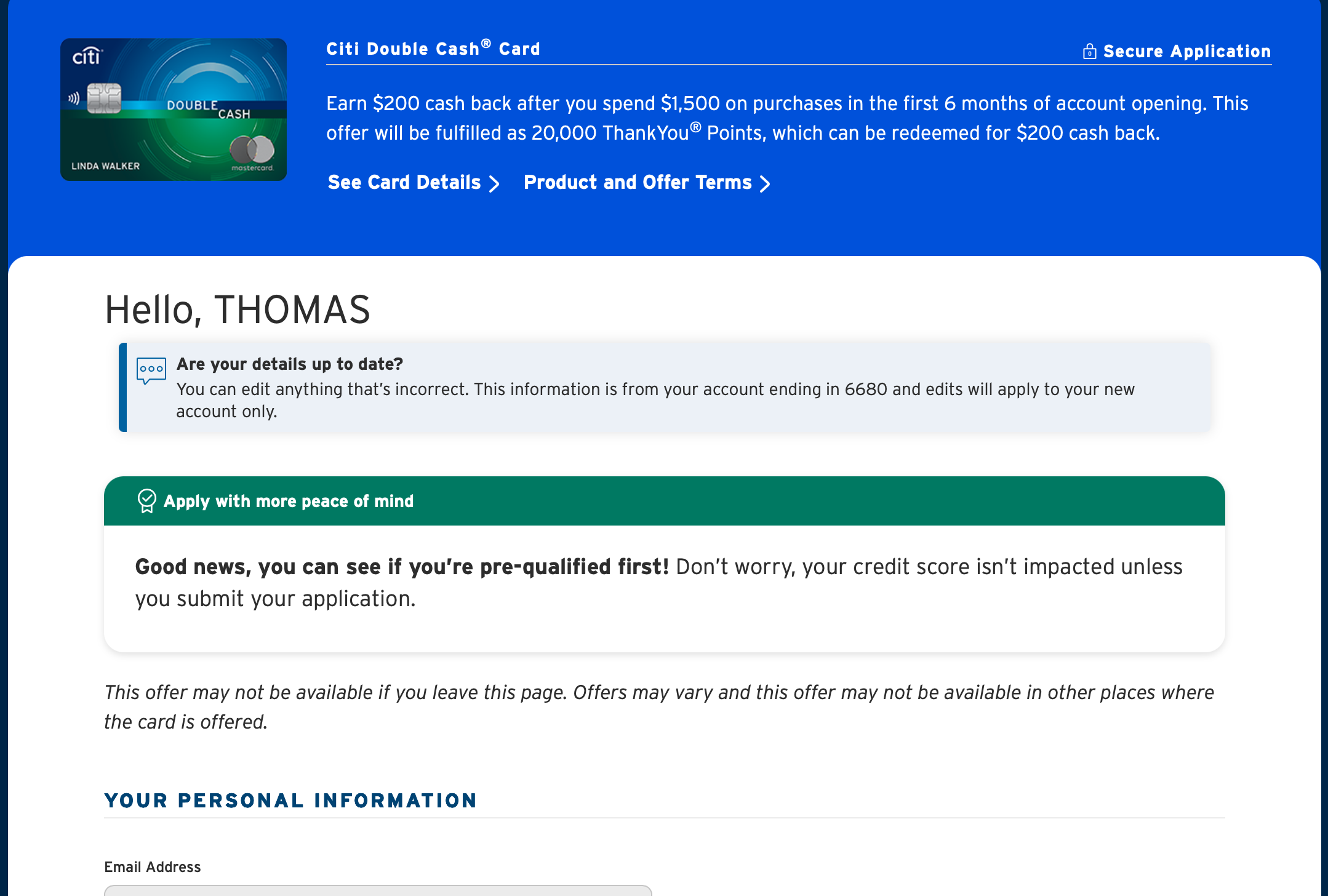This screenshot has height=896, width=1328.
Task: Click the chevron after Product and Offer Terms
Action: (x=765, y=184)
